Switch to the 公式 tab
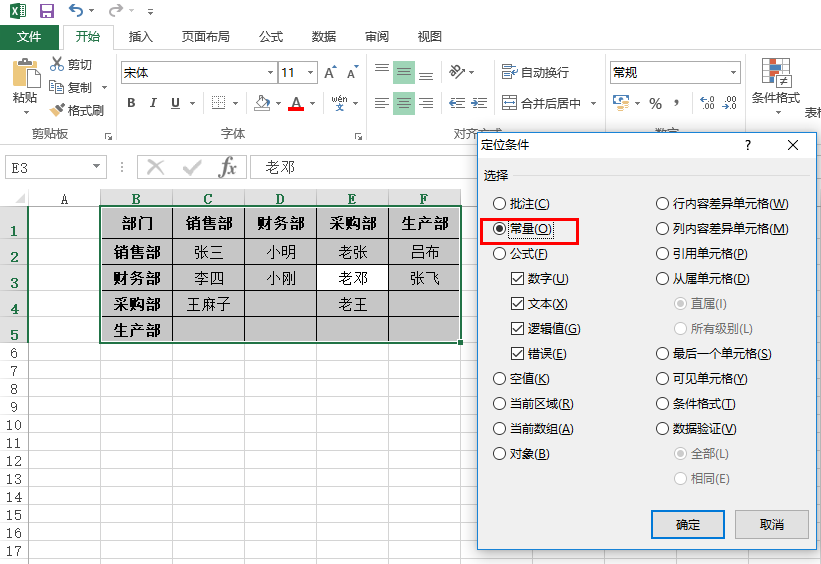 [x=271, y=37]
